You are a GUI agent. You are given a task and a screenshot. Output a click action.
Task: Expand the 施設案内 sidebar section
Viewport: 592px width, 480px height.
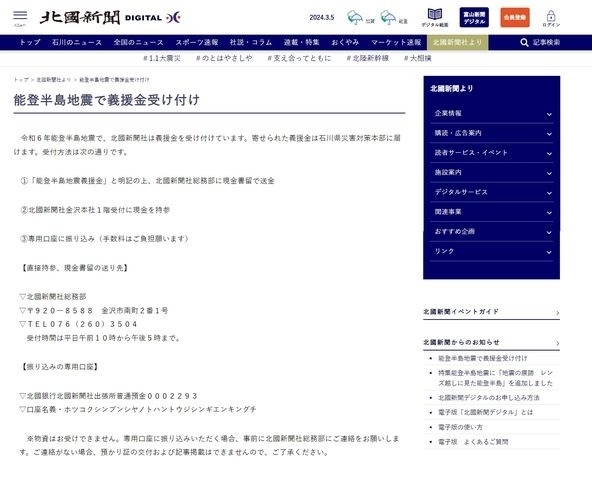(492, 172)
